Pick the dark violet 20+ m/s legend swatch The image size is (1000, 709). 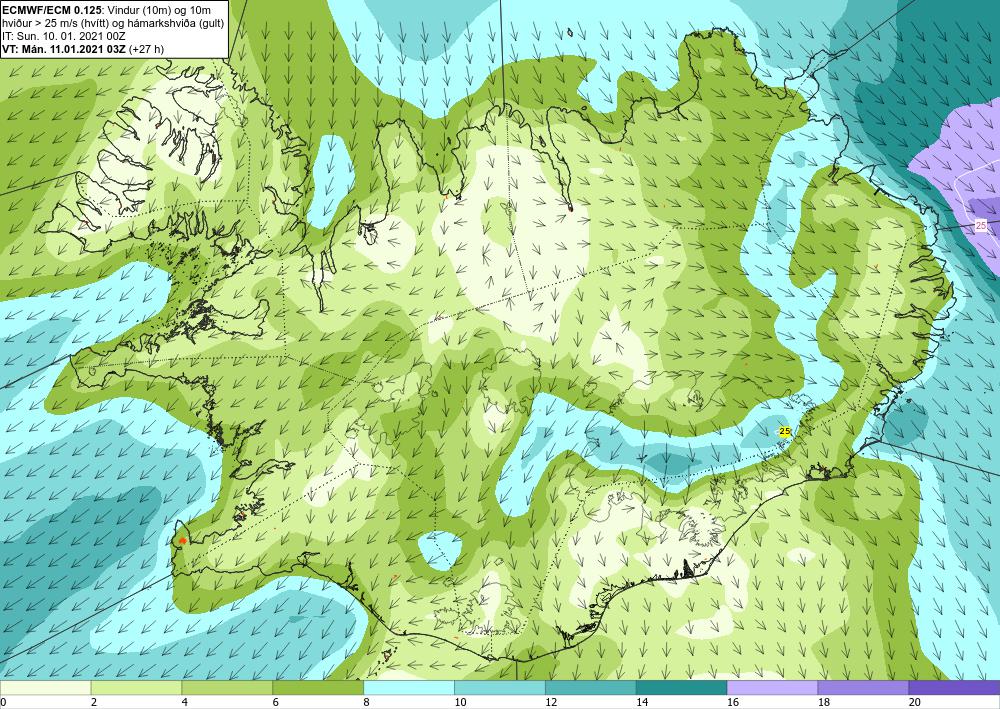click(954, 687)
